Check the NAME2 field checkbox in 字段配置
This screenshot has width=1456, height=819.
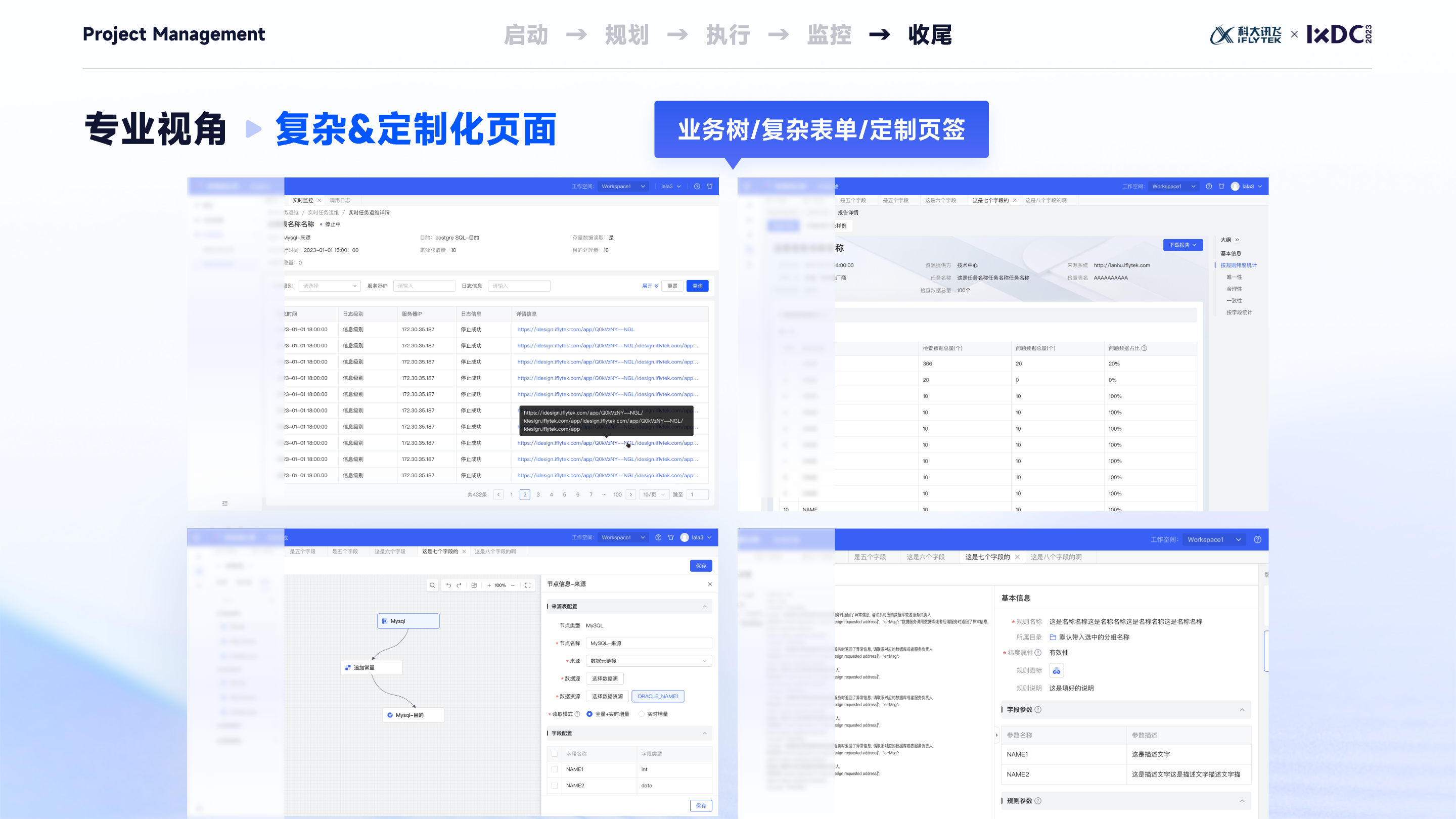coord(555,786)
